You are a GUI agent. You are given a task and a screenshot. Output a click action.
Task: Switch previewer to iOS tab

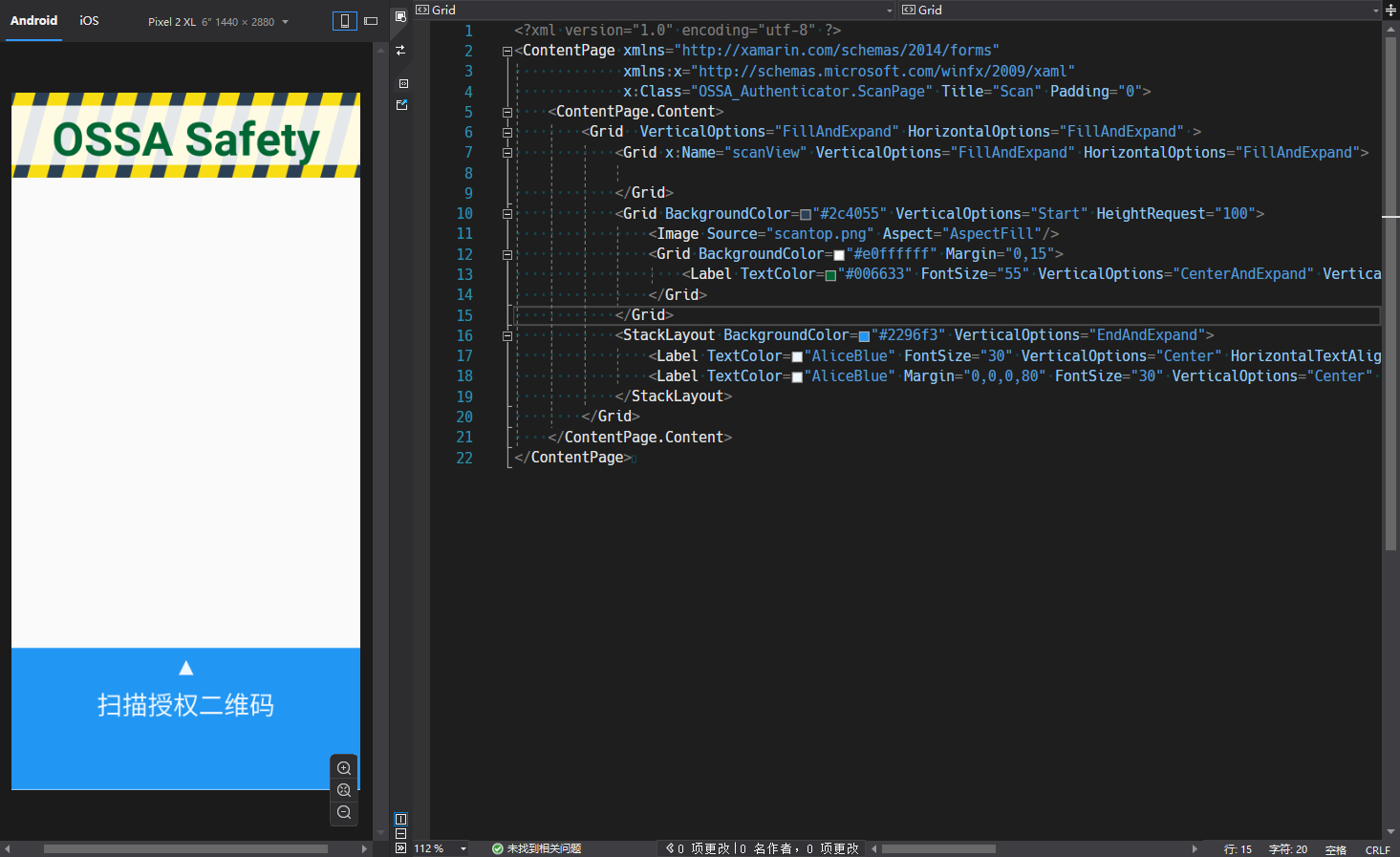point(89,21)
